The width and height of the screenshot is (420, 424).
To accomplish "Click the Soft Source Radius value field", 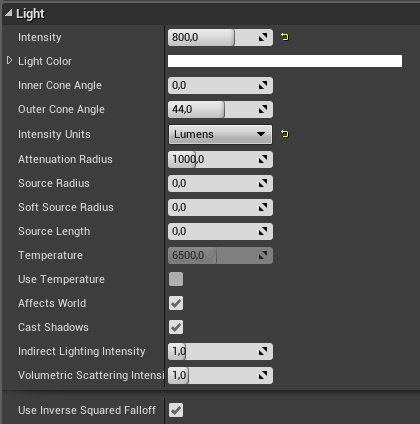I will coord(220,207).
